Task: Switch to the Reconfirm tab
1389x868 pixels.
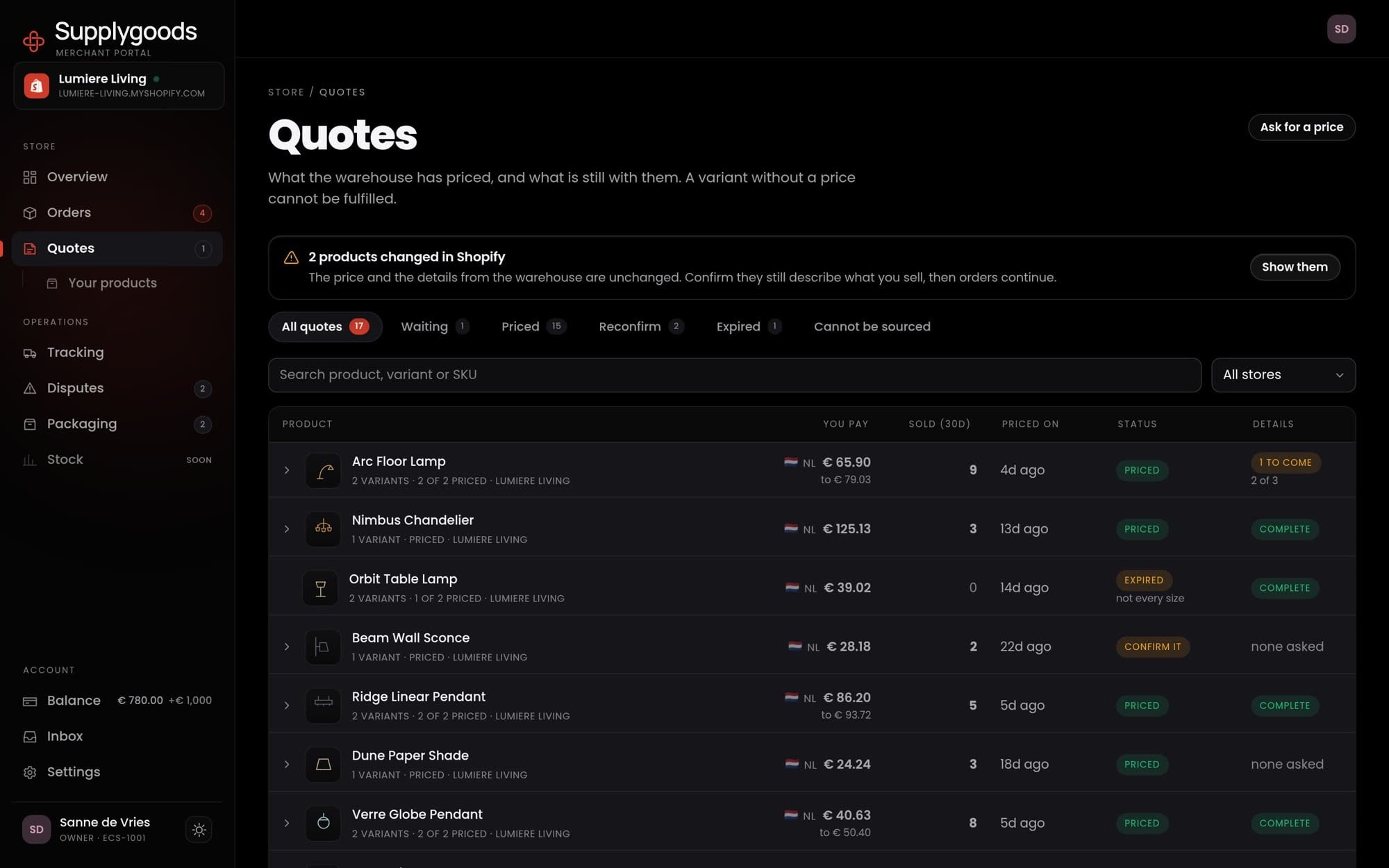Action: [641, 327]
